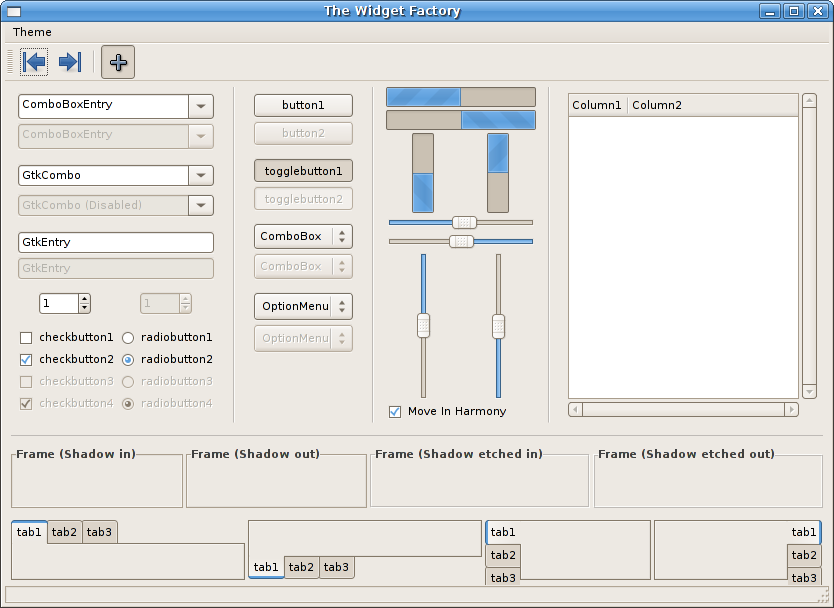Click the tree view scroll-up arrow
834x608 pixels.
pyautogui.click(x=809, y=101)
